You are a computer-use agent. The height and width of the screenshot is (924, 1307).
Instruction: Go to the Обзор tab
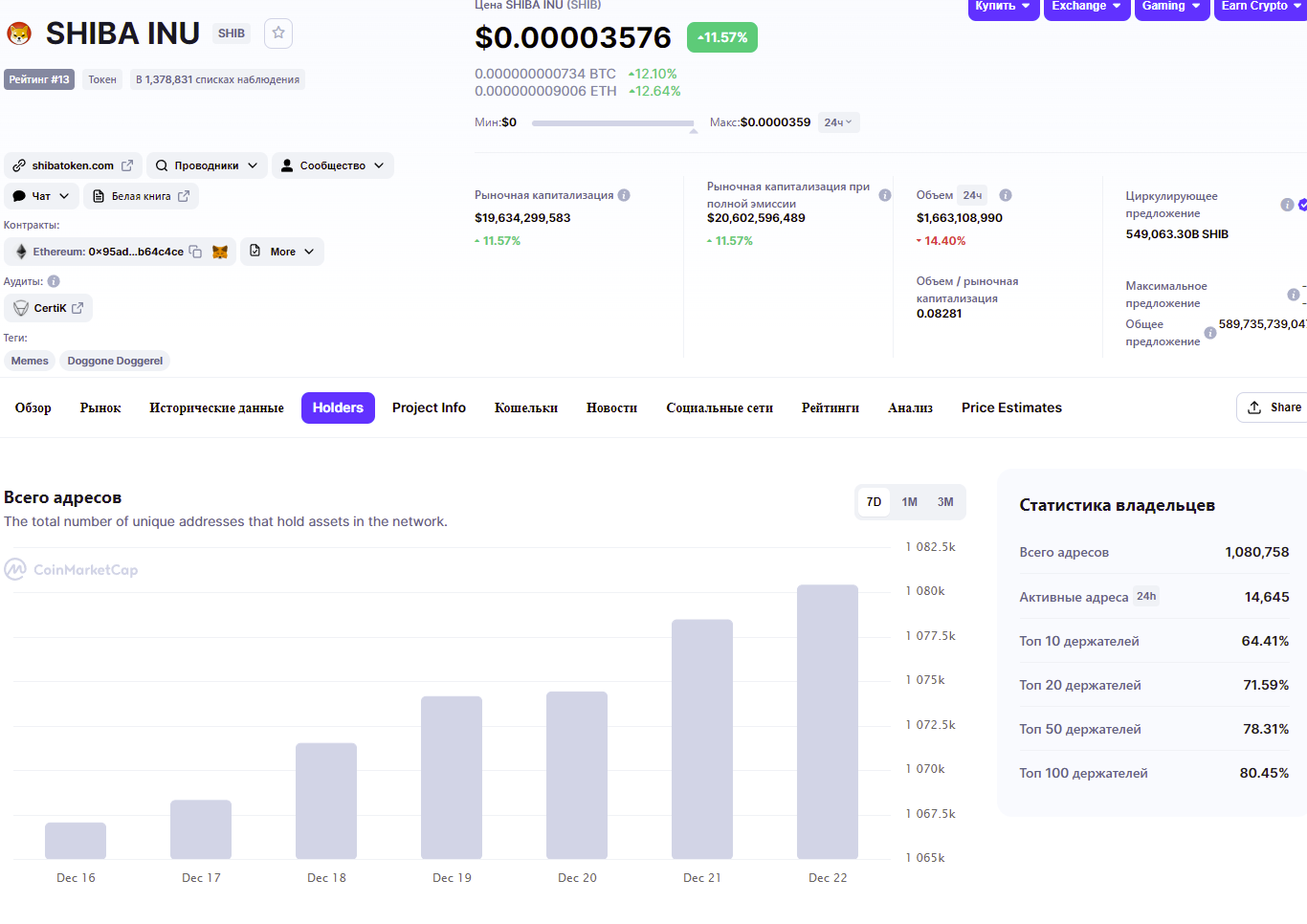(33, 407)
